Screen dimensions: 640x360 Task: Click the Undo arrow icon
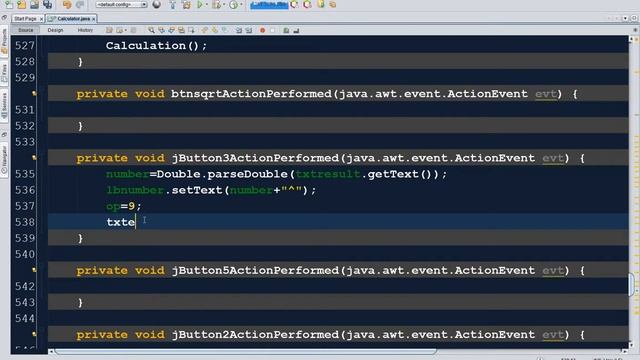(x=67, y=4)
